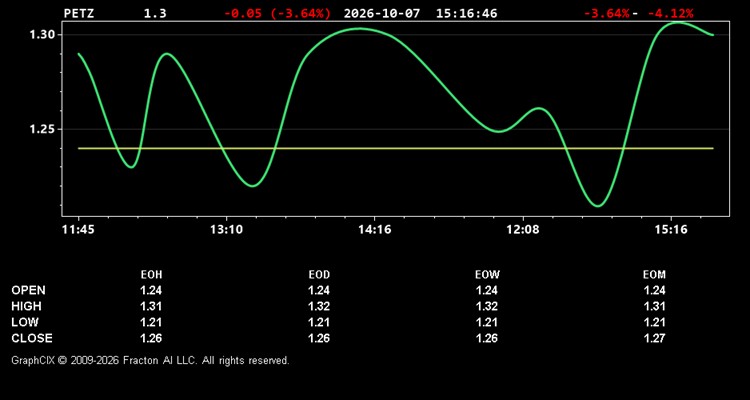Select the date 2026-10-07
750x400 pixels.
pos(382,13)
